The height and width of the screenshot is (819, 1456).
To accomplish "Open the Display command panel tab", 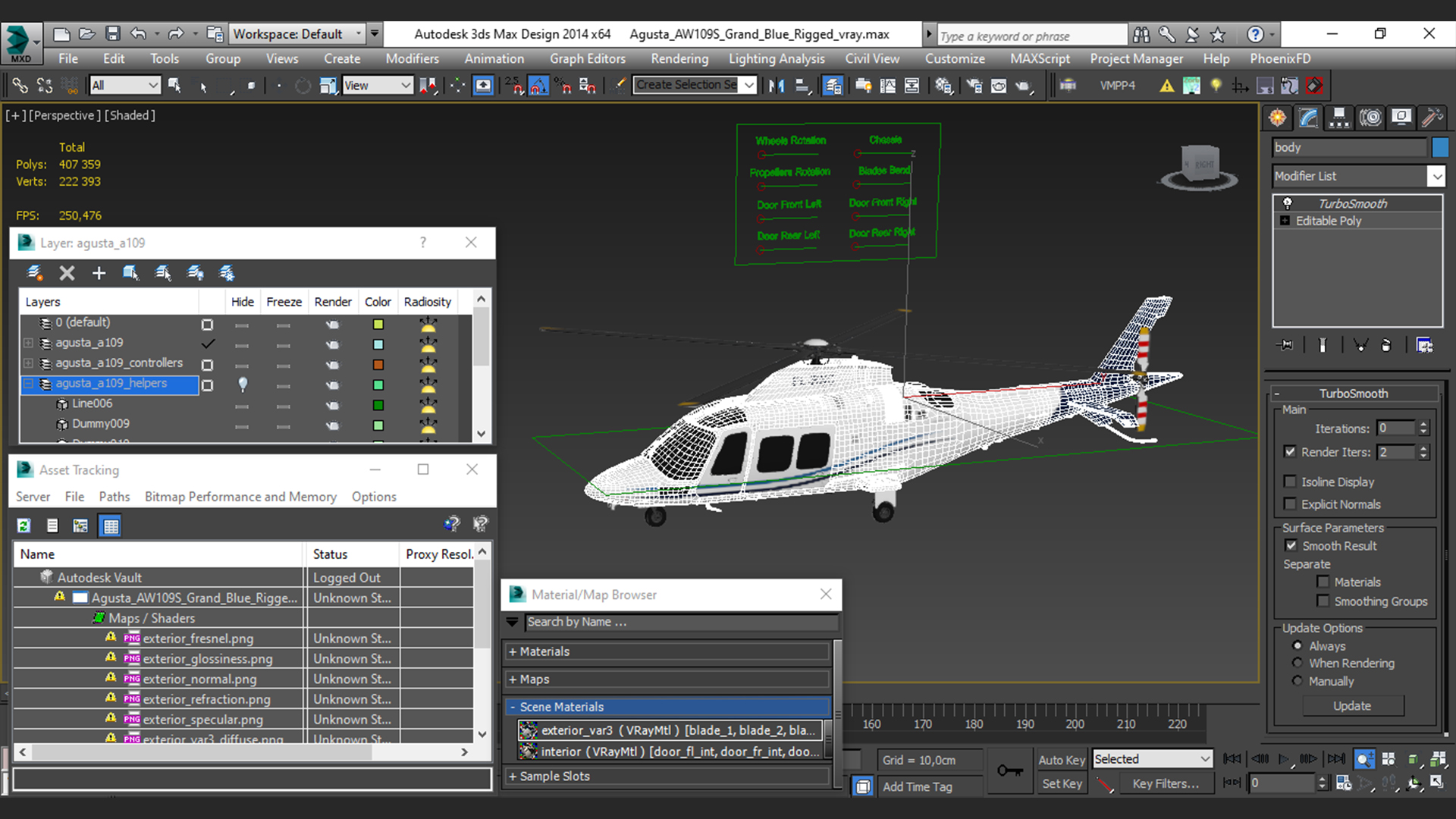I will point(1401,118).
